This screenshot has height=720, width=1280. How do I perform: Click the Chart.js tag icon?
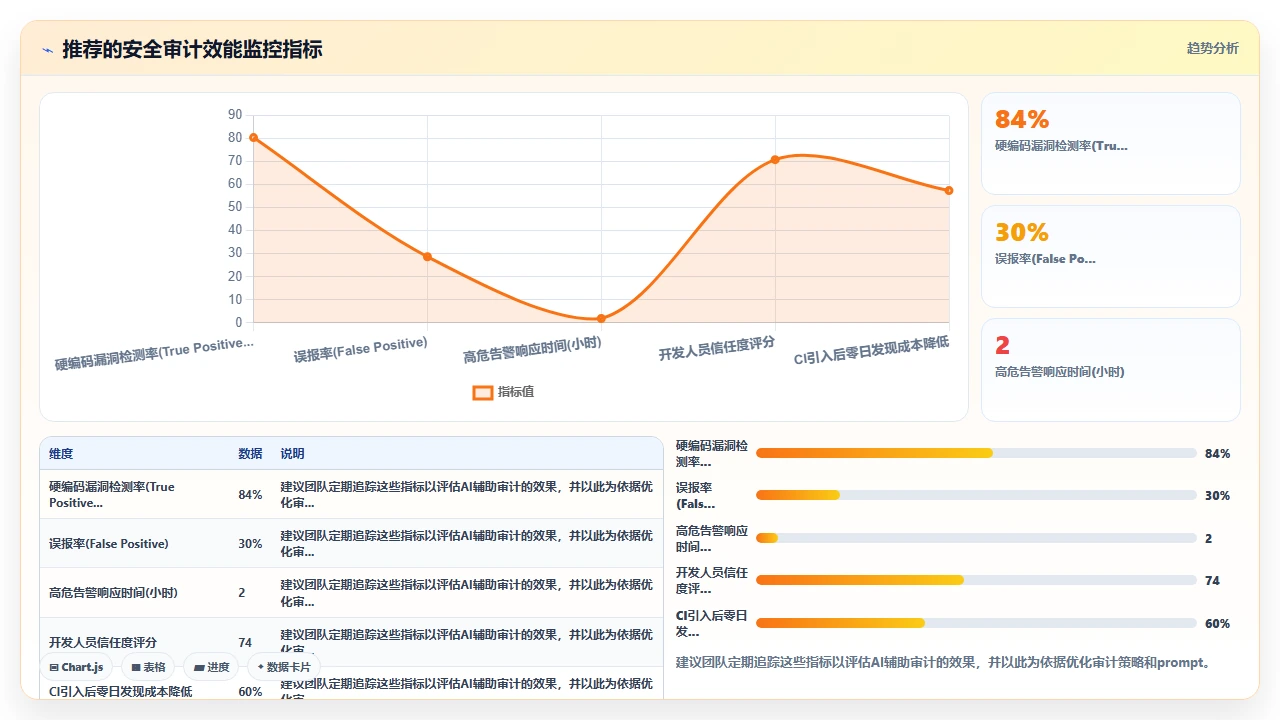[x=54, y=667]
